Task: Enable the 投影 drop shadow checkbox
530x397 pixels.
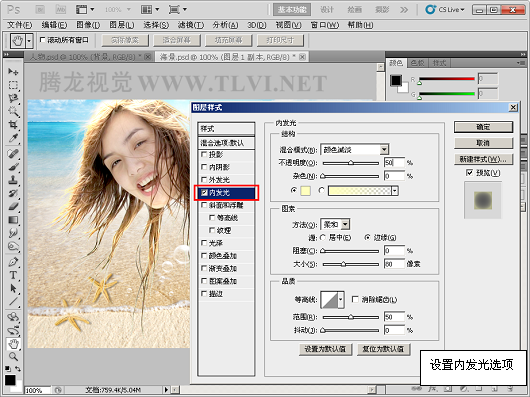Action: pyautogui.click(x=204, y=154)
